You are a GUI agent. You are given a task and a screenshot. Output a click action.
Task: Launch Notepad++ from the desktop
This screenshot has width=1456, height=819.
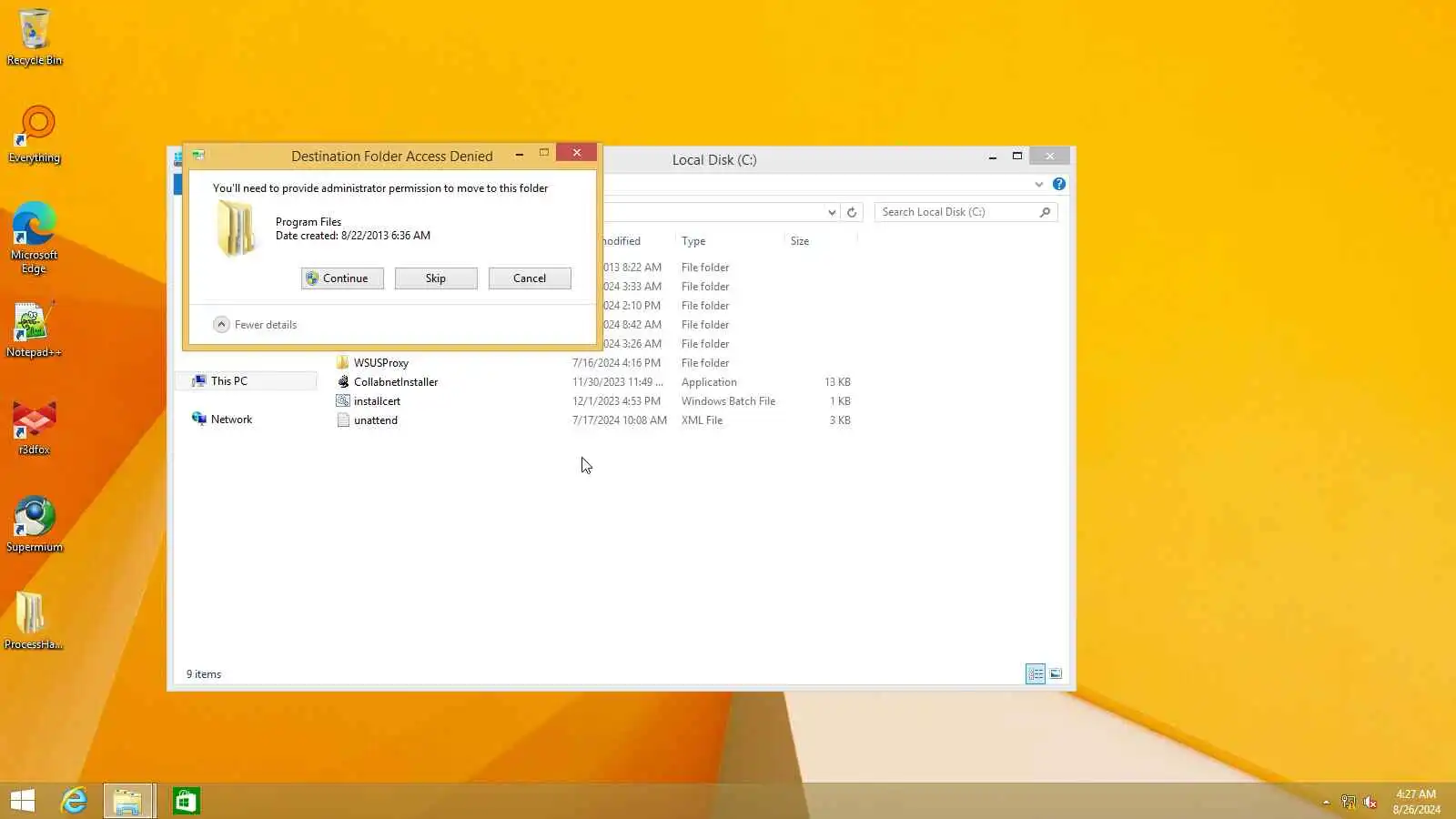pos(35,329)
